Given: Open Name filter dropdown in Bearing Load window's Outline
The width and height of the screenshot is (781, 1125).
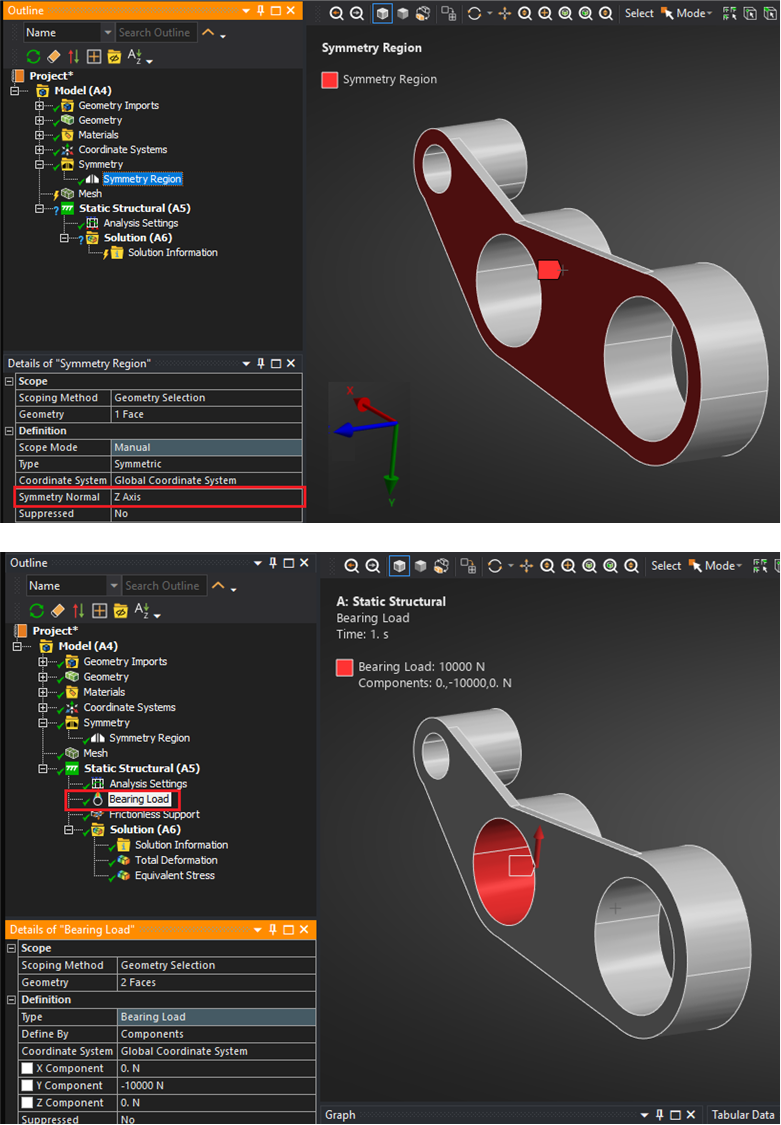Looking at the screenshot, I should pyautogui.click(x=114, y=586).
